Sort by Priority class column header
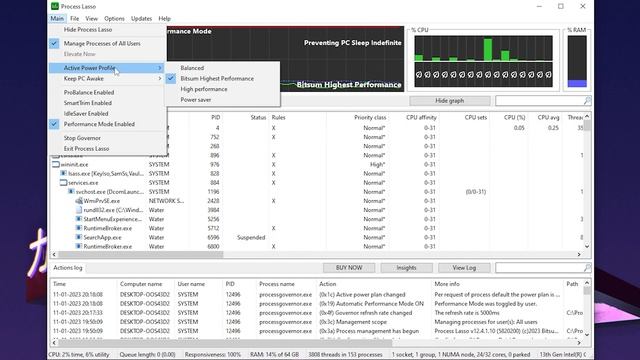 tap(370, 118)
